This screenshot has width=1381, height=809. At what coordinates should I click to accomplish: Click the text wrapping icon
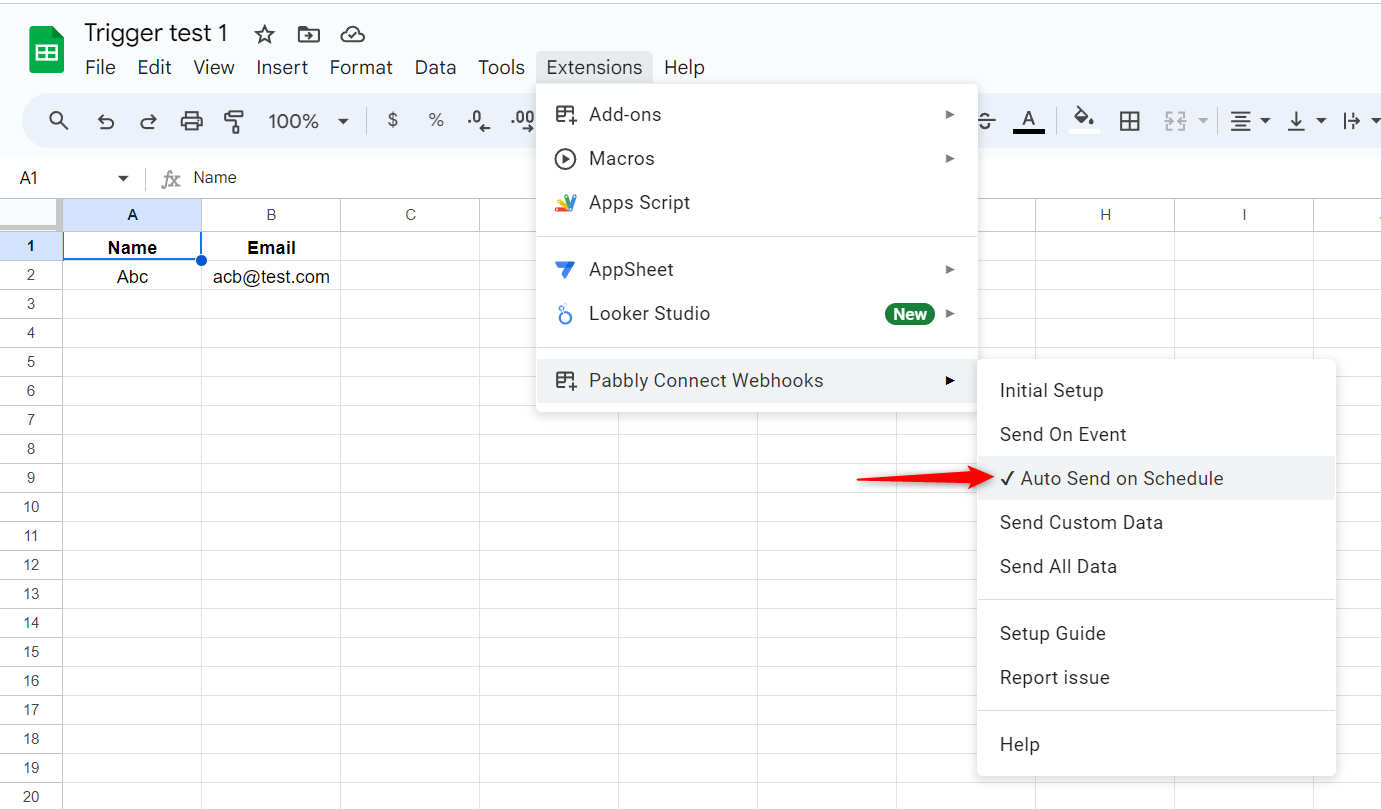tap(1351, 121)
